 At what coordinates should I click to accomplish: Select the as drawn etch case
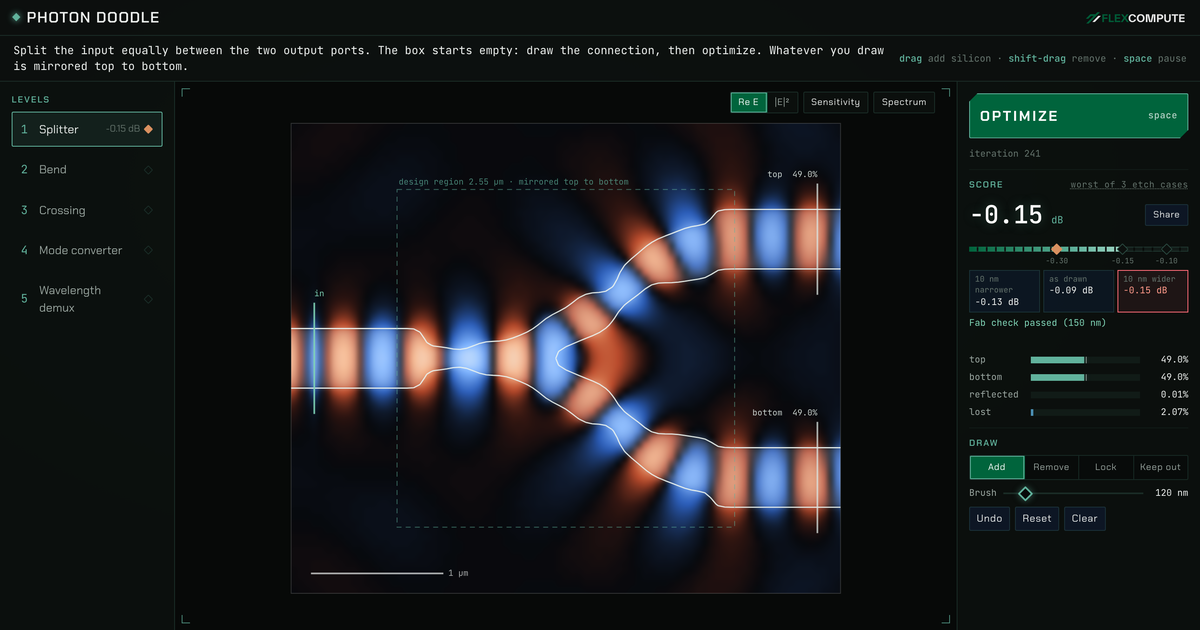tap(1078, 290)
